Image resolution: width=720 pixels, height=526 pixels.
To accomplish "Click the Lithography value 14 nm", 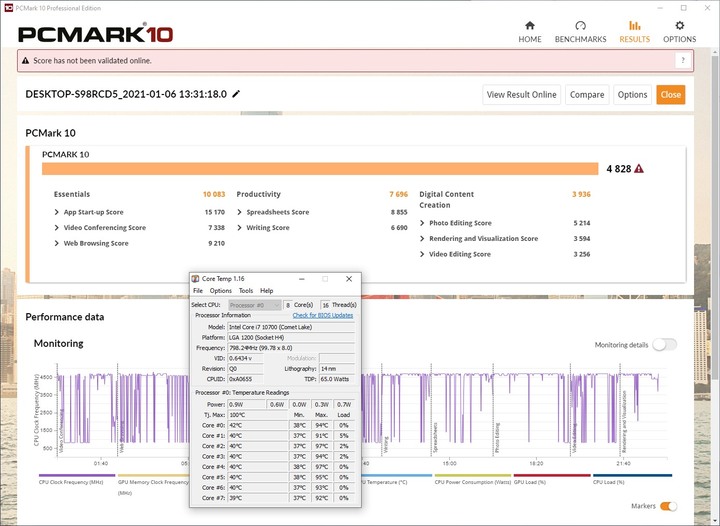I will [x=337, y=369].
